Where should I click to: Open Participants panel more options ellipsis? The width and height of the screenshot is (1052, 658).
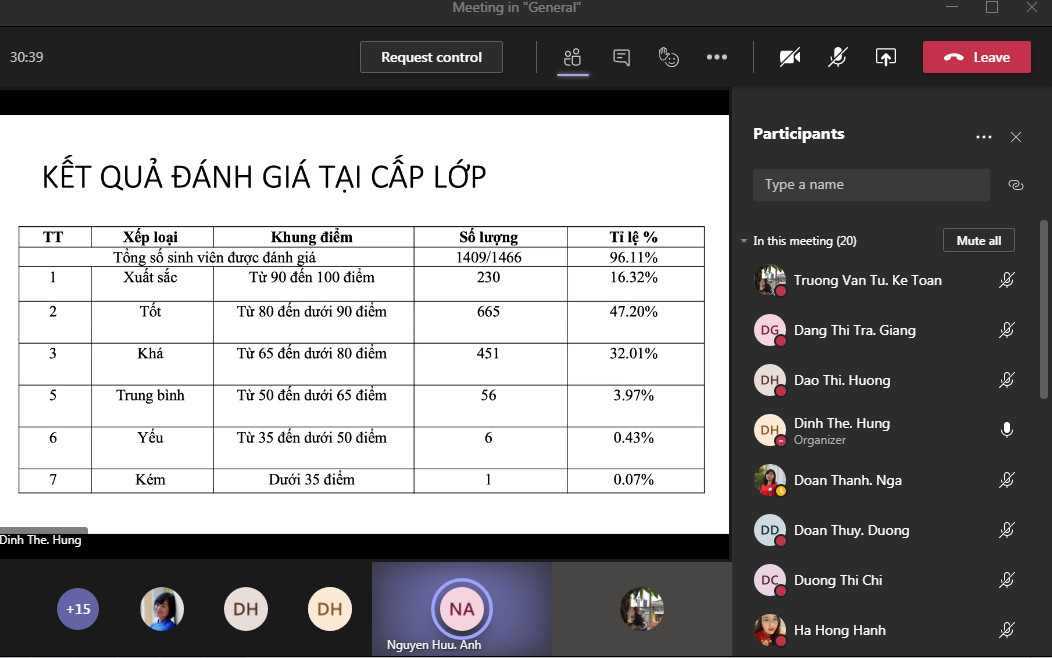[x=984, y=137]
